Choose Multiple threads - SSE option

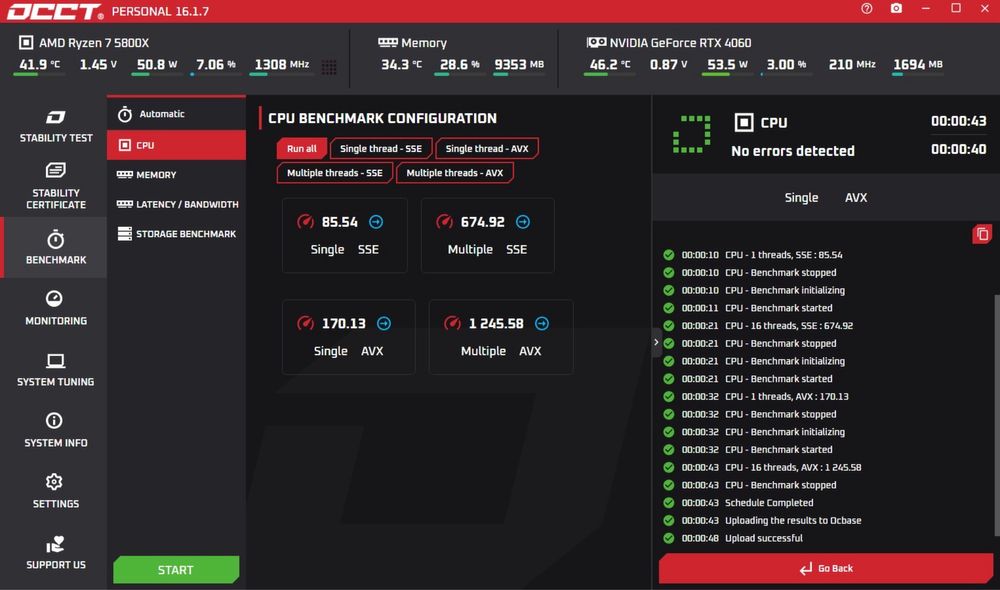(x=335, y=173)
